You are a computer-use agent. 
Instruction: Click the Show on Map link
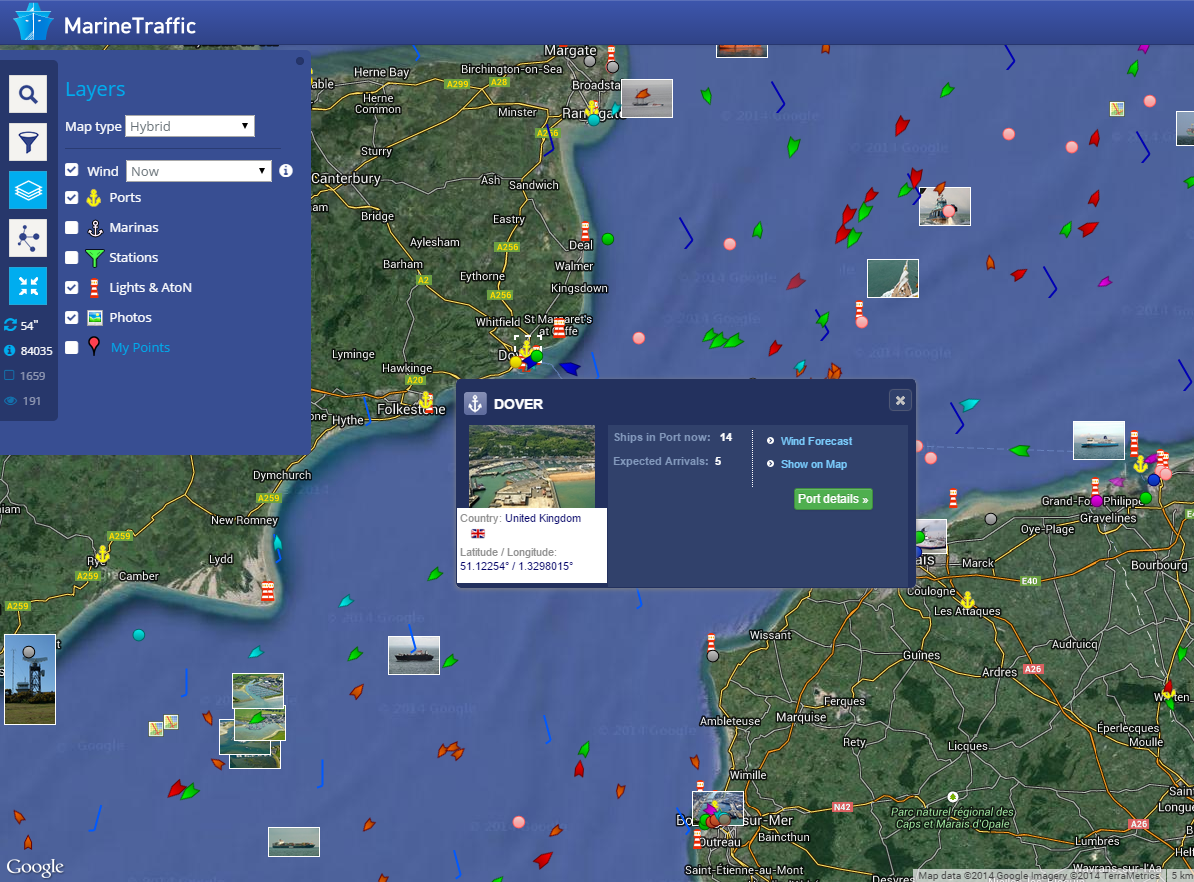(x=813, y=464)
